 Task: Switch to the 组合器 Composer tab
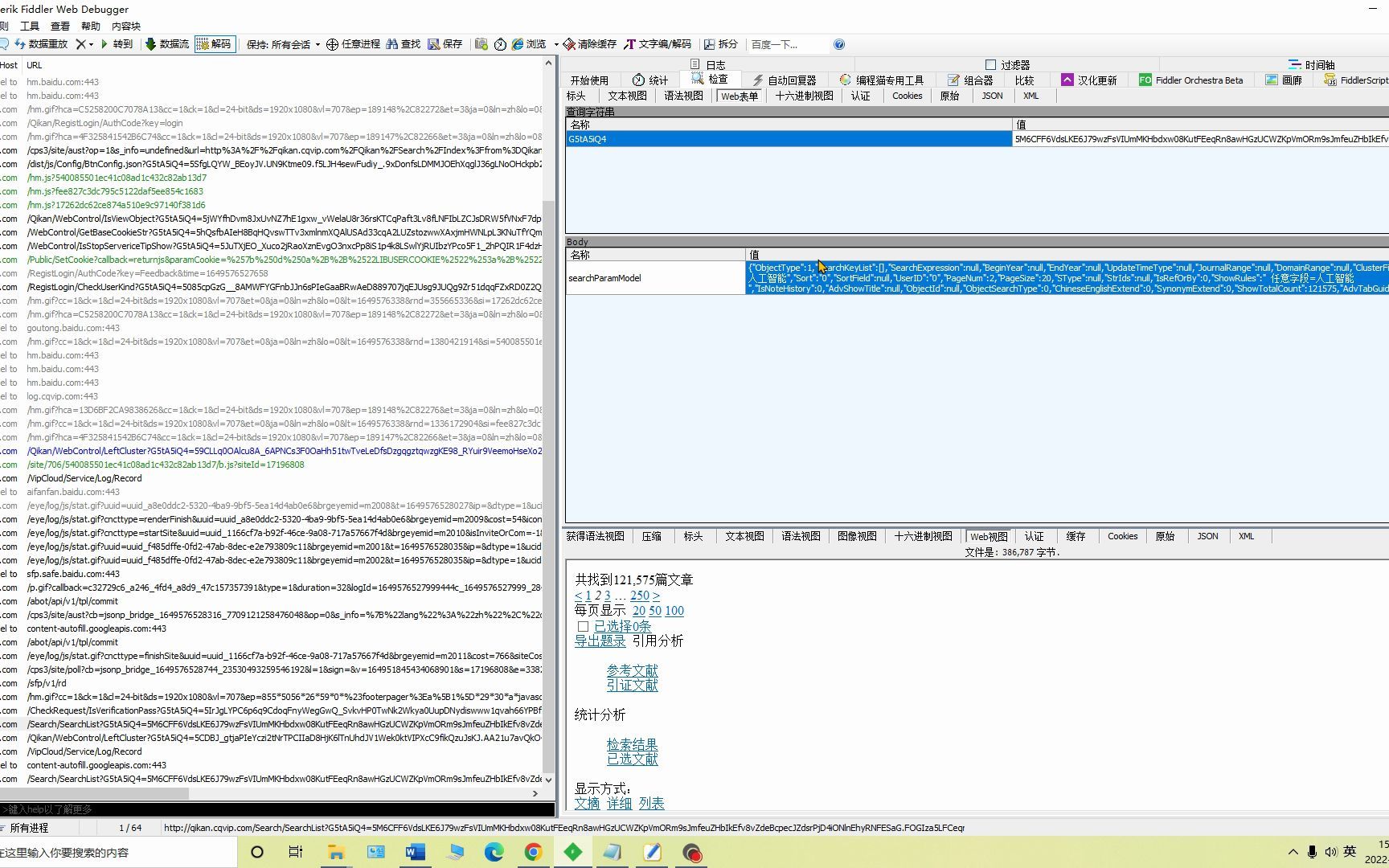970,80
